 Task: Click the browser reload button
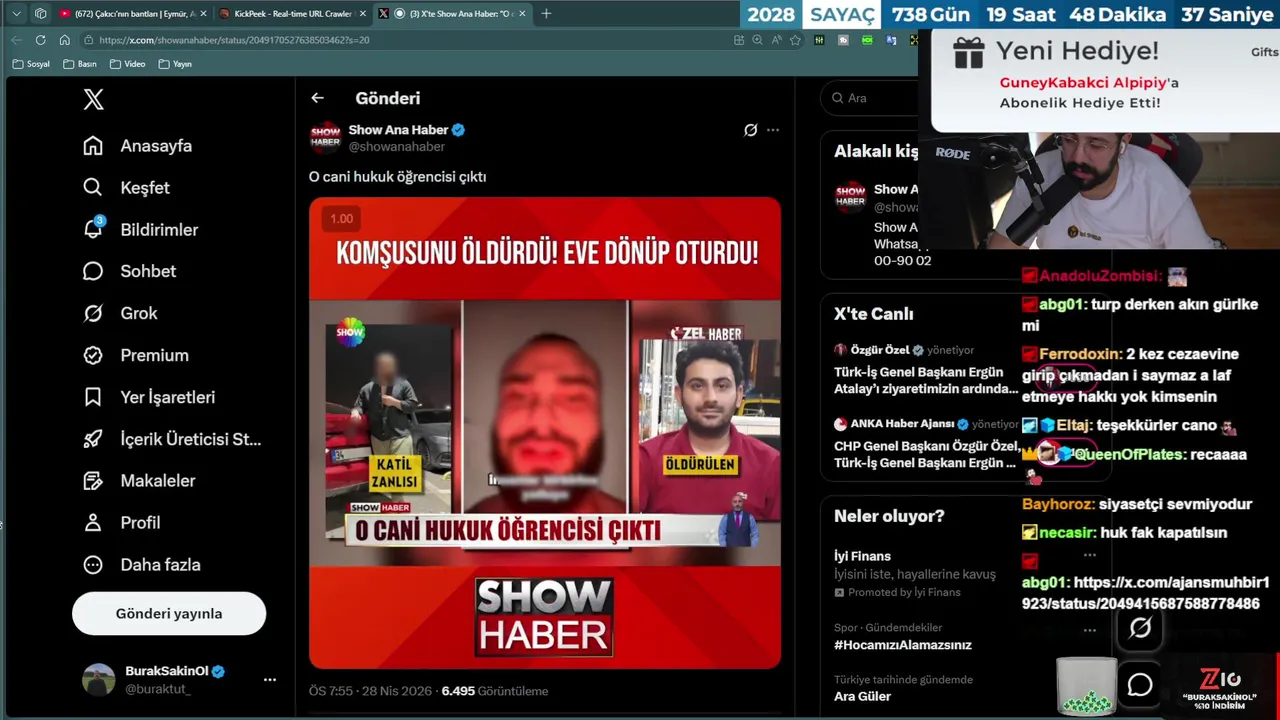click(x=40, y=40)
